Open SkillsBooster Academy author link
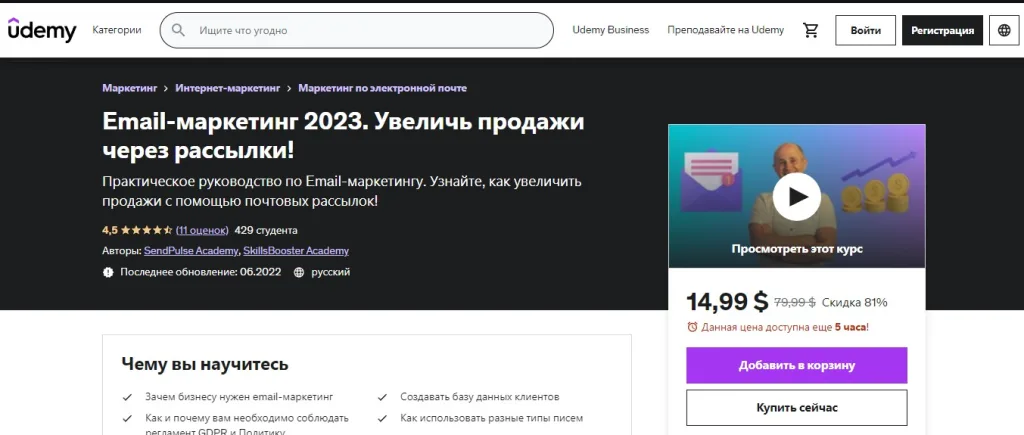Viewport: 1024px width, 435px height. (x=296, y=250)
